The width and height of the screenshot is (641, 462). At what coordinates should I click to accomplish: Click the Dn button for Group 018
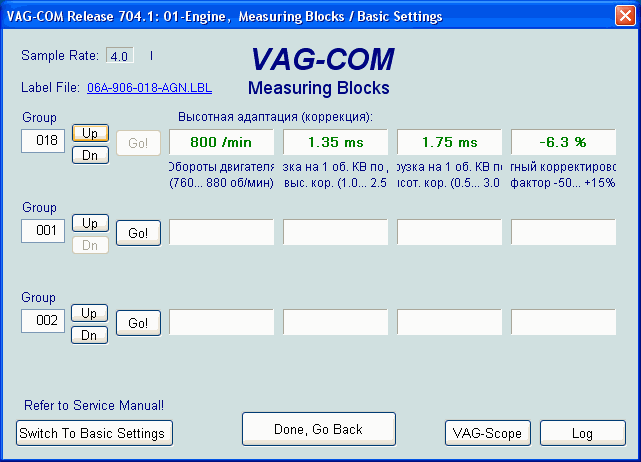(90, 155)
